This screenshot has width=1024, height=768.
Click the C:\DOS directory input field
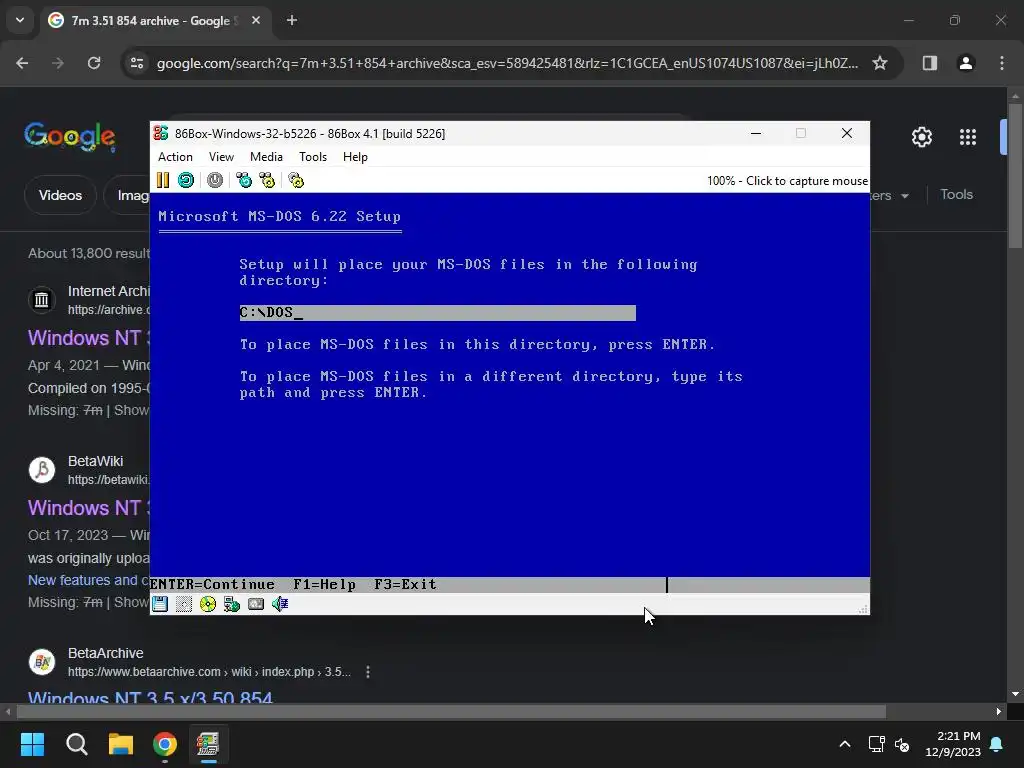(x=438, y=313)
